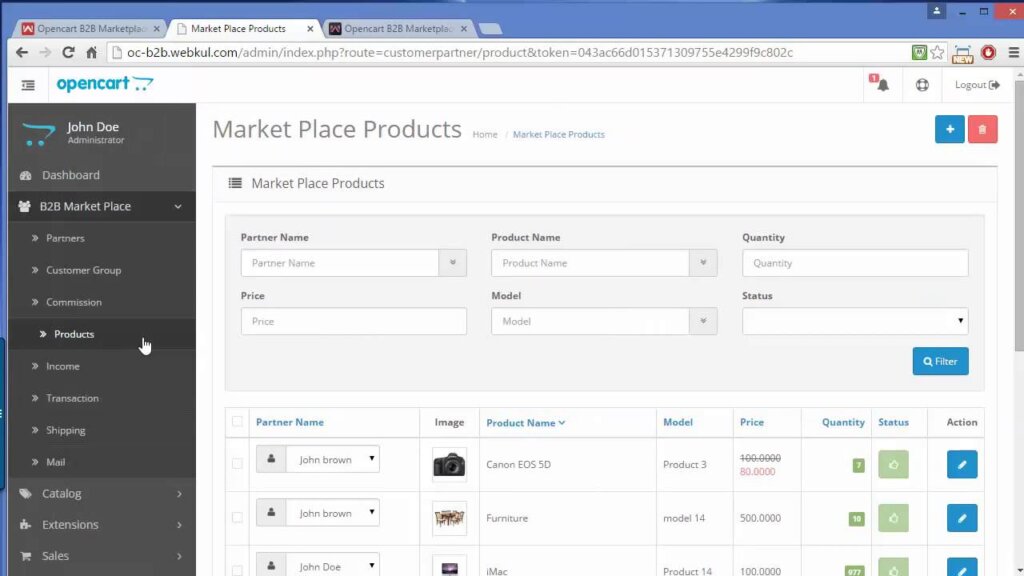Open the Status filter dropdown
1024x576 pixels.
tap(855, 321)
